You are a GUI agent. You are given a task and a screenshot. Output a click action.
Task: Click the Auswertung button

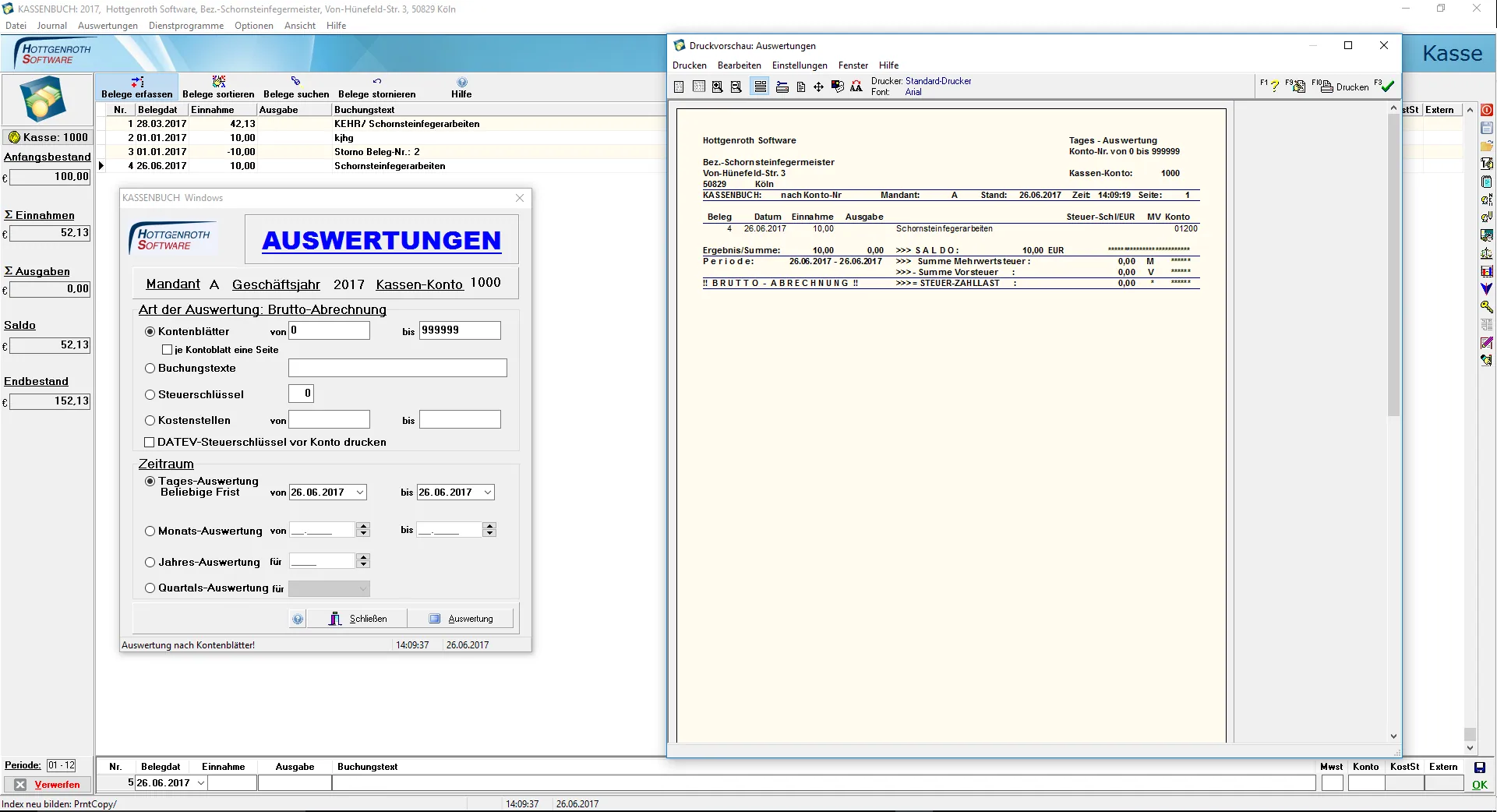(x=462, y=619)
